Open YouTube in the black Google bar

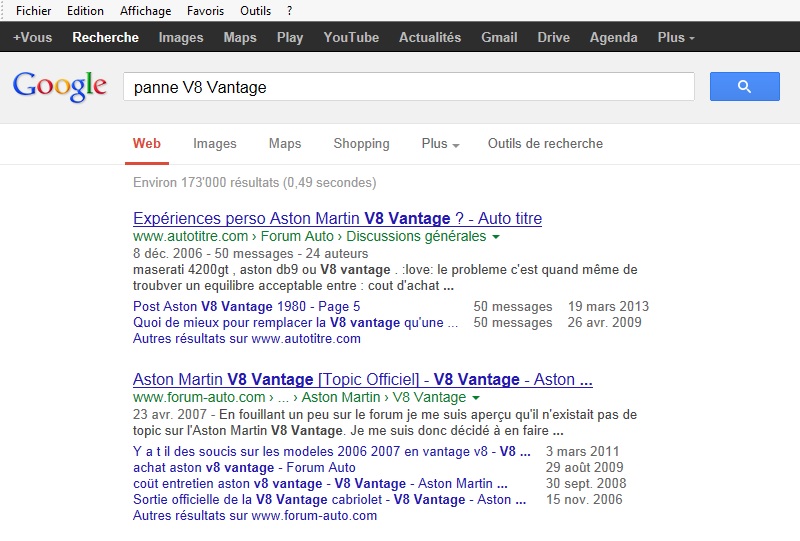coord(351,37)
